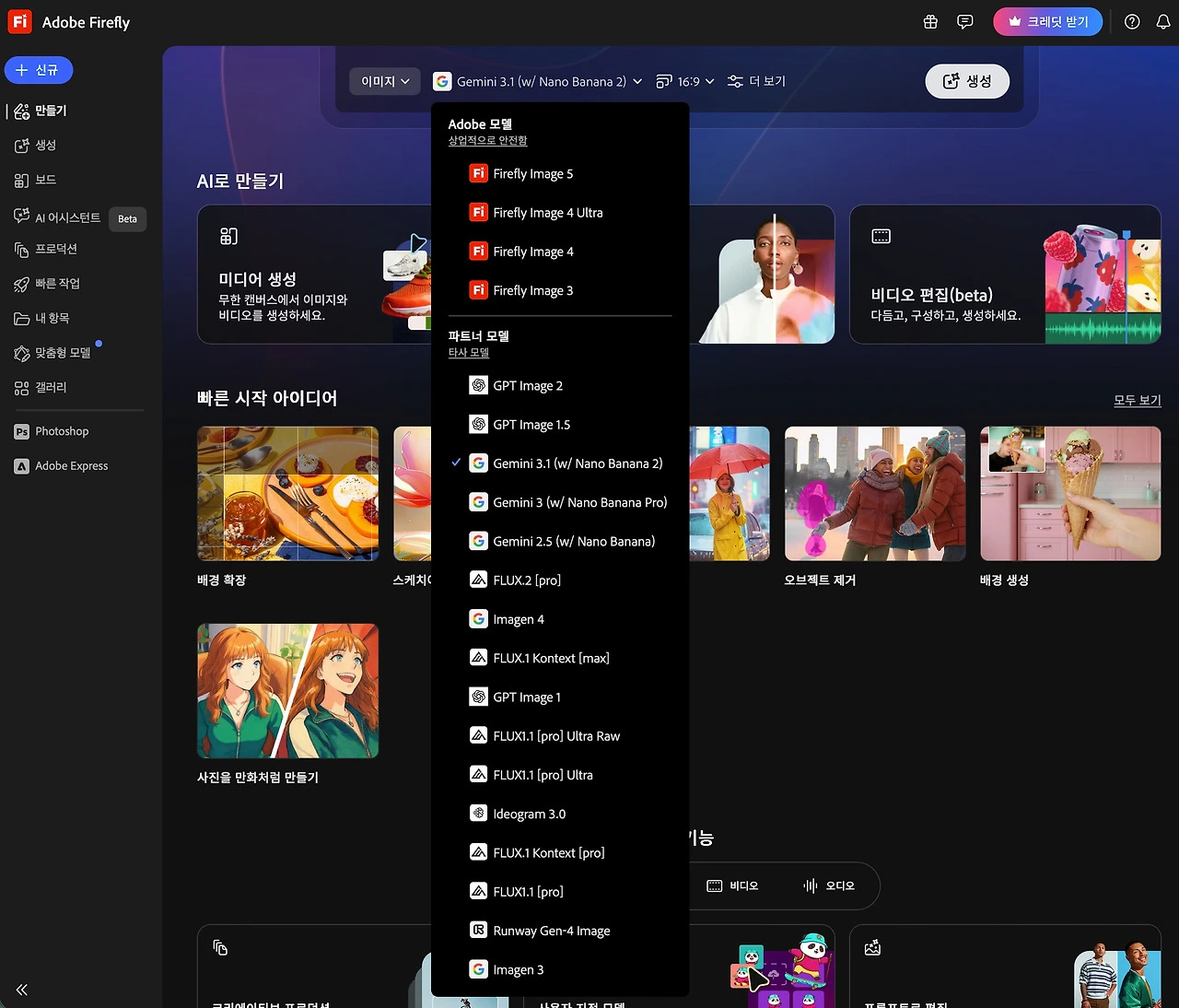Collapse the left sidebar with double chevron

[x=22, y=990]
